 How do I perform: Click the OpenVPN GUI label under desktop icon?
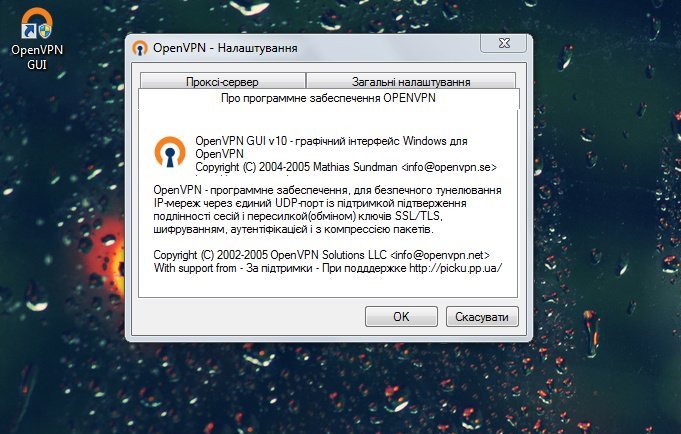[37, 57]
